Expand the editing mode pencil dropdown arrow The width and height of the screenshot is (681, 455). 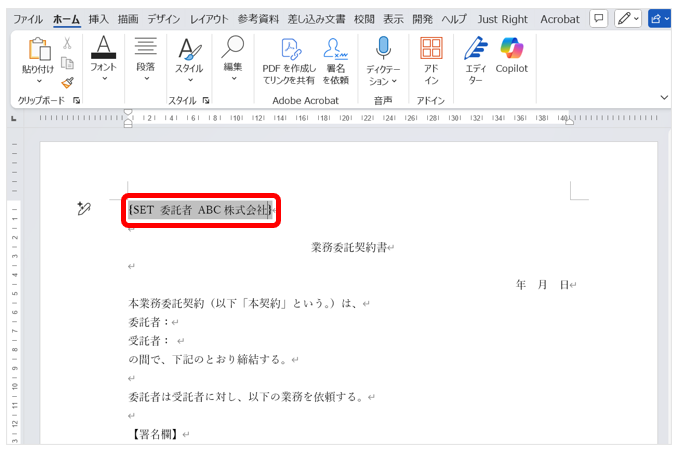[636, 19]
